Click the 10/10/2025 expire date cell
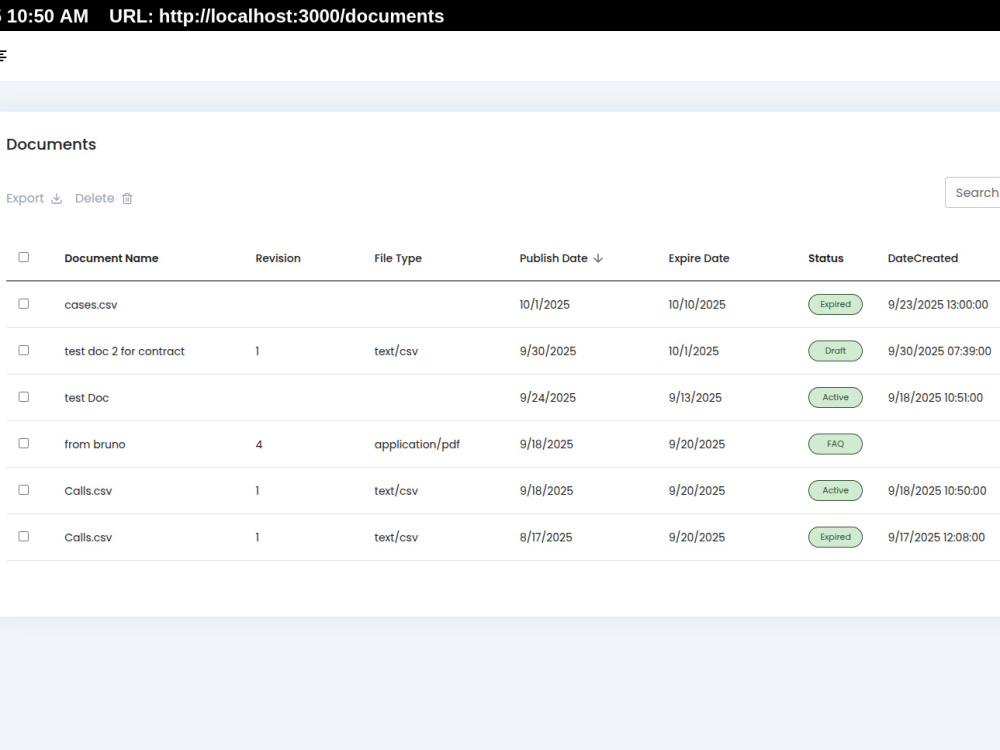This screenshot has width=1000, height=750. (696, 305)
